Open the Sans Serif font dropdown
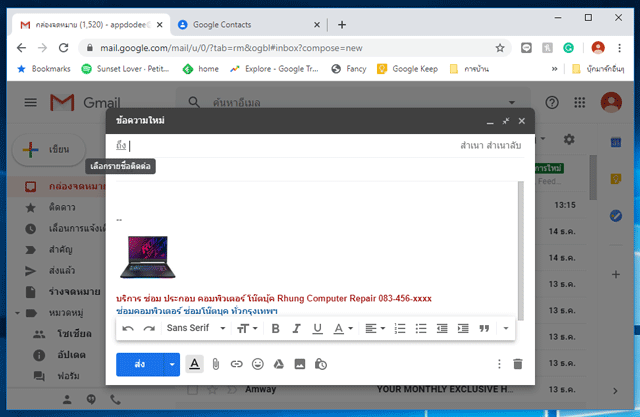 point(196,328)
